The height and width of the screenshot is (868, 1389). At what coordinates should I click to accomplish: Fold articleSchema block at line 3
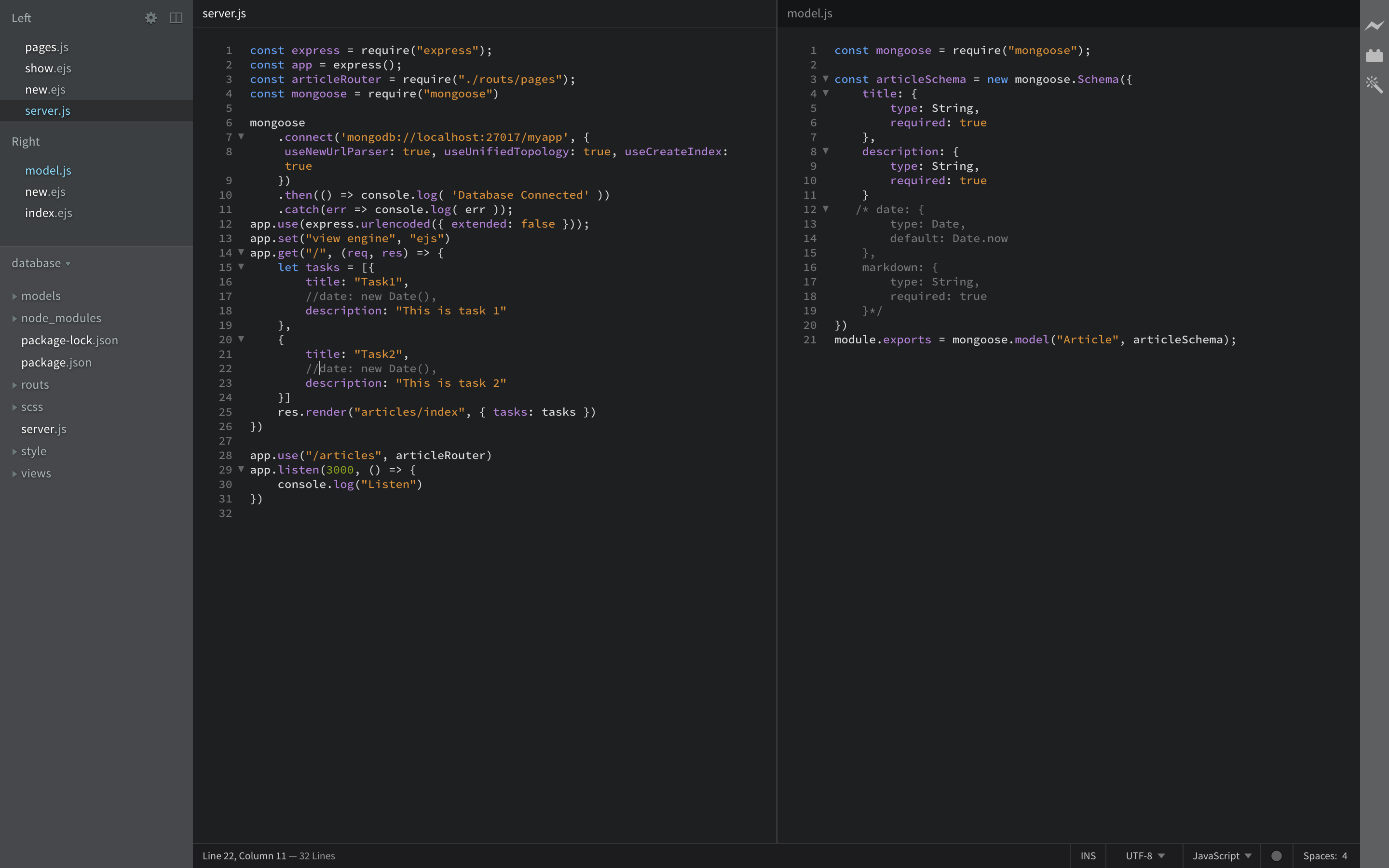[825, 79]
